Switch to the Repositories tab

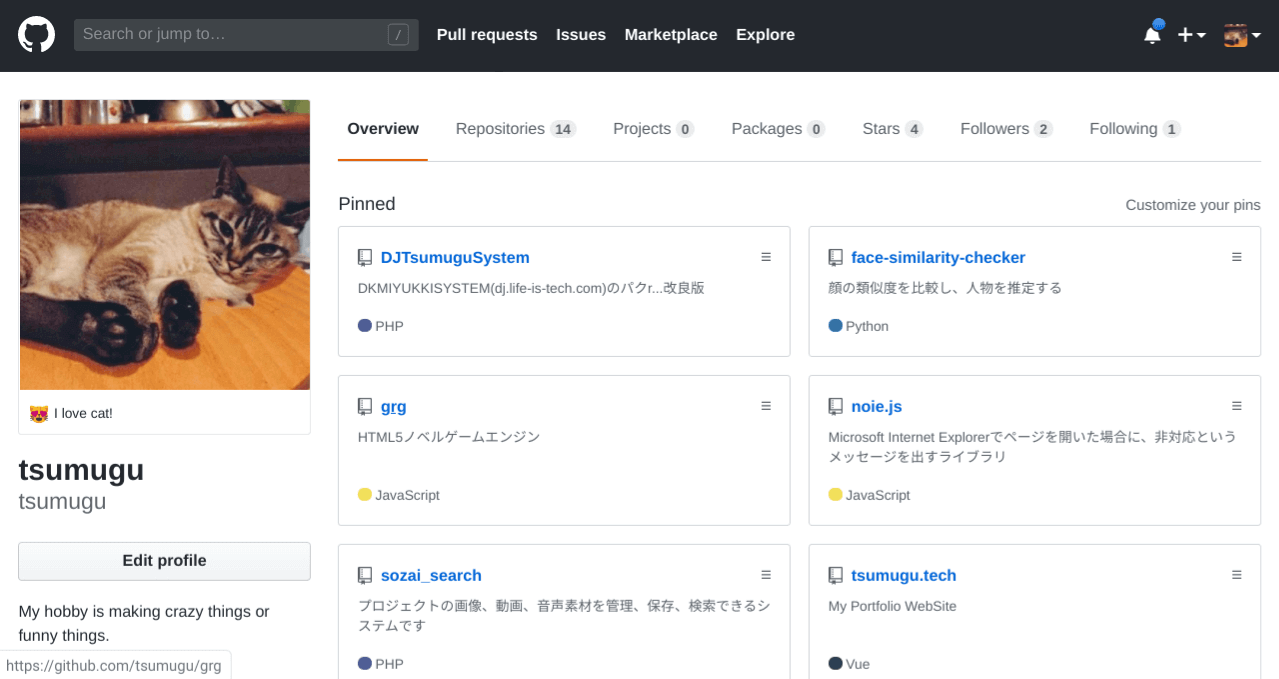point(501,128)
